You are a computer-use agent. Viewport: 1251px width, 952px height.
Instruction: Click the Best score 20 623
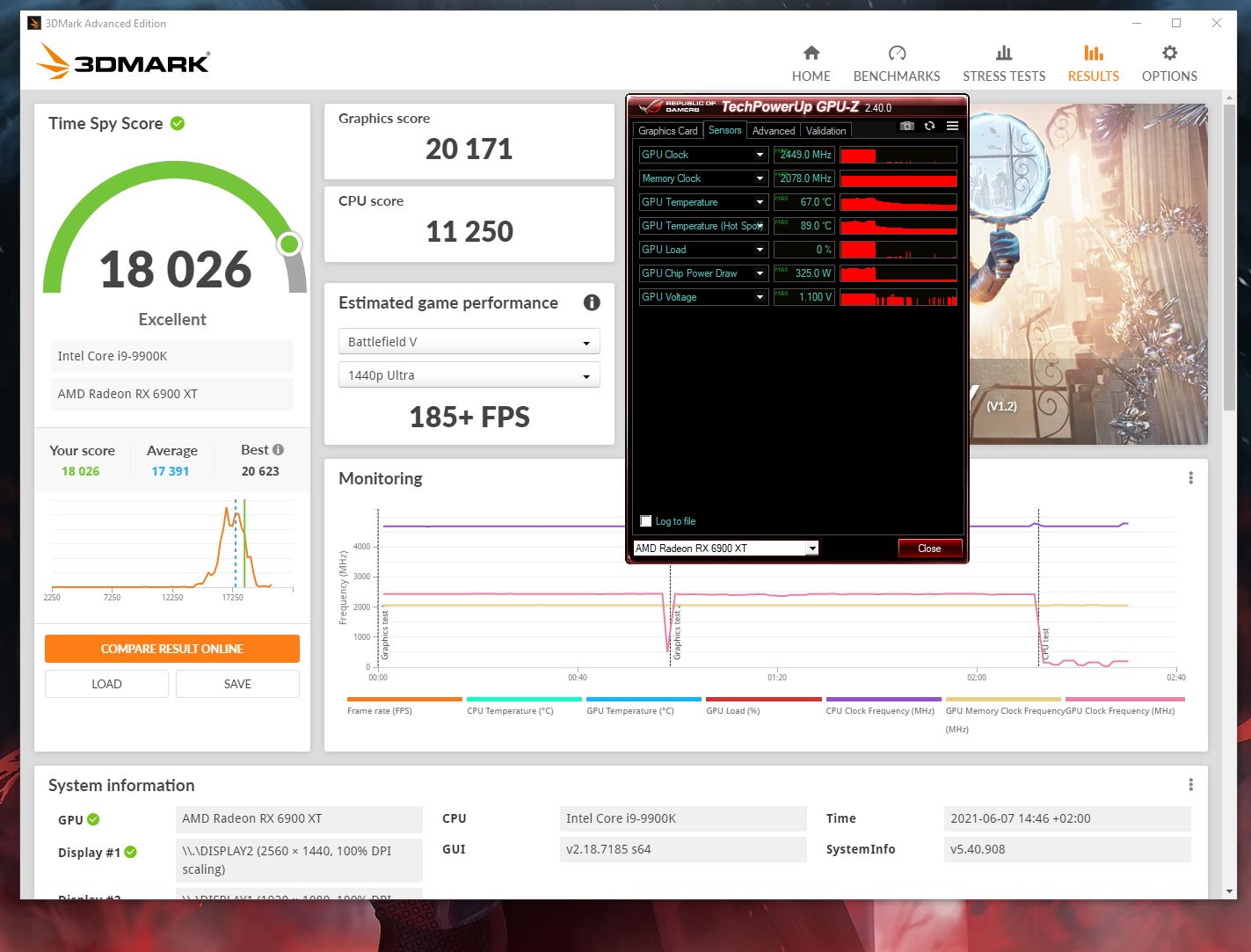(260, 471)
